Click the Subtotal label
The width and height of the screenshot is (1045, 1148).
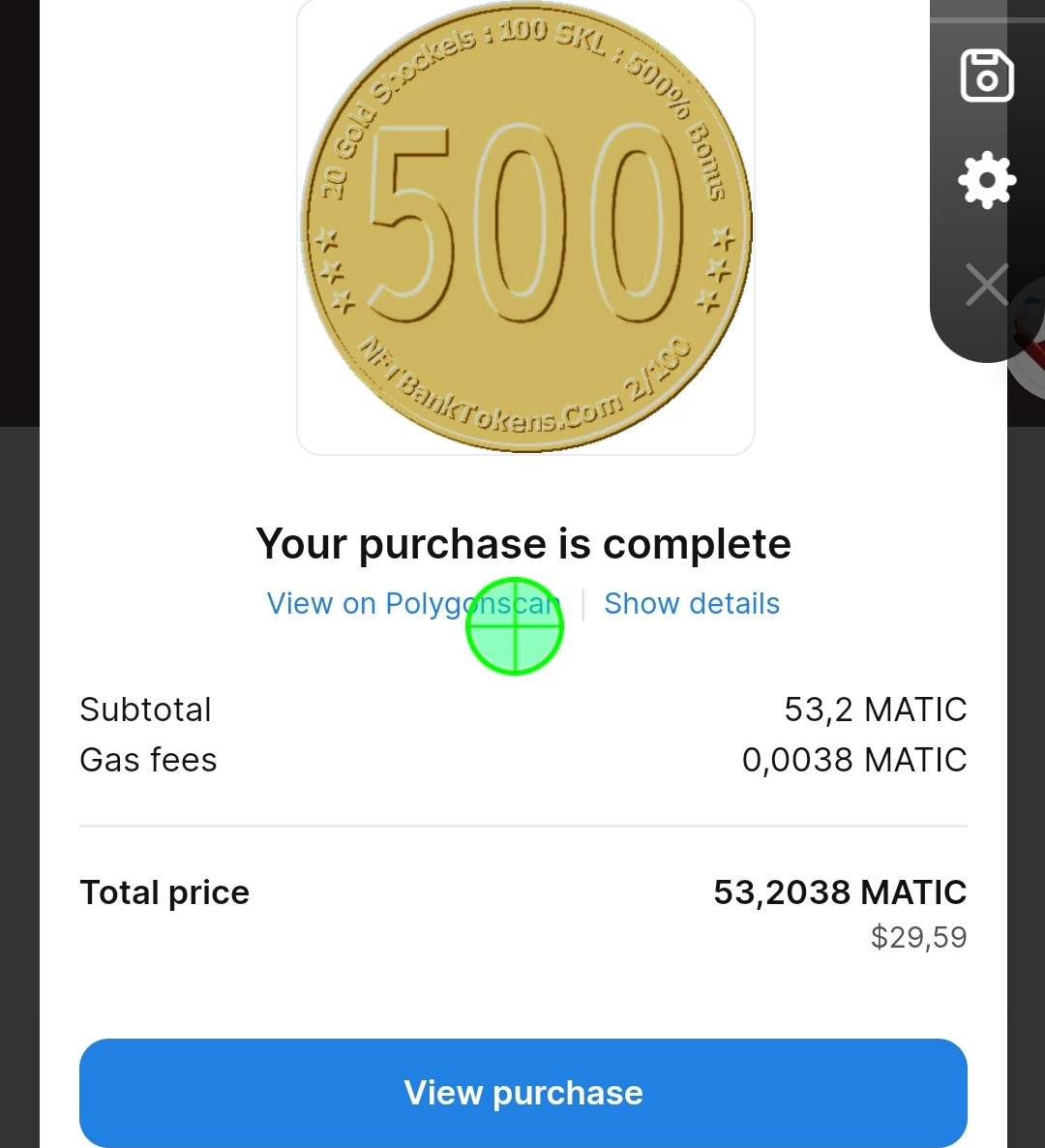click(145, 710)
